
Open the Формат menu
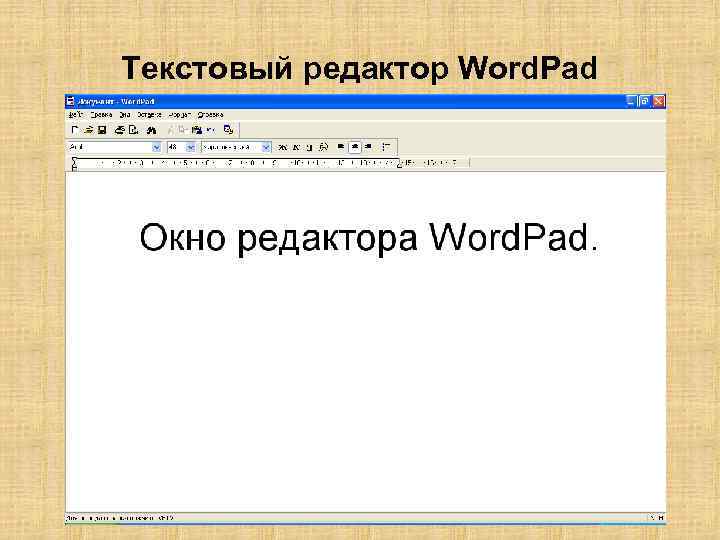180,115
